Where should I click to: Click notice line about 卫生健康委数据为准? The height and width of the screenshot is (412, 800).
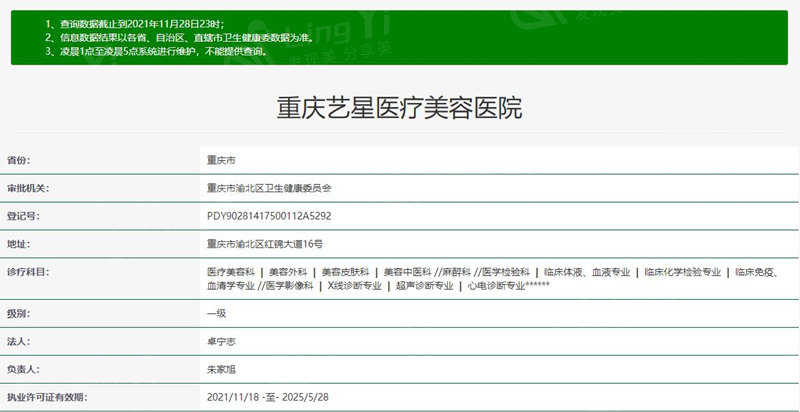[x=178, y=38]
